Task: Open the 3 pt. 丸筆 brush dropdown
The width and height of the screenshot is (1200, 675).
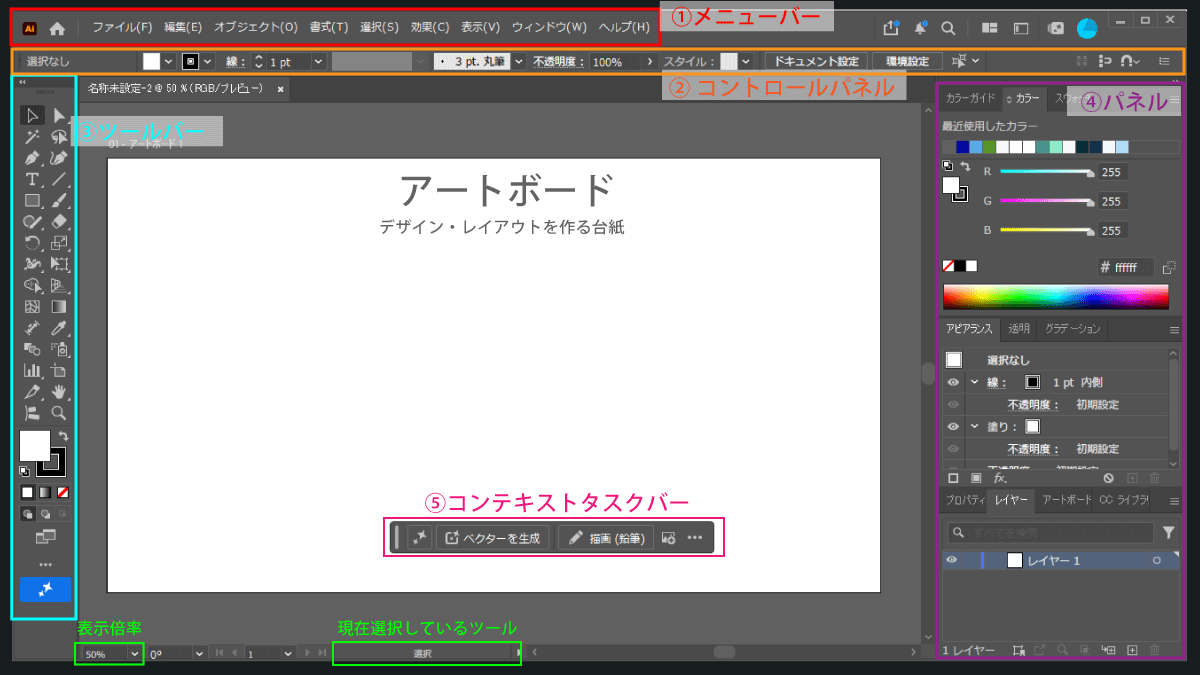Action: [518, 62]
